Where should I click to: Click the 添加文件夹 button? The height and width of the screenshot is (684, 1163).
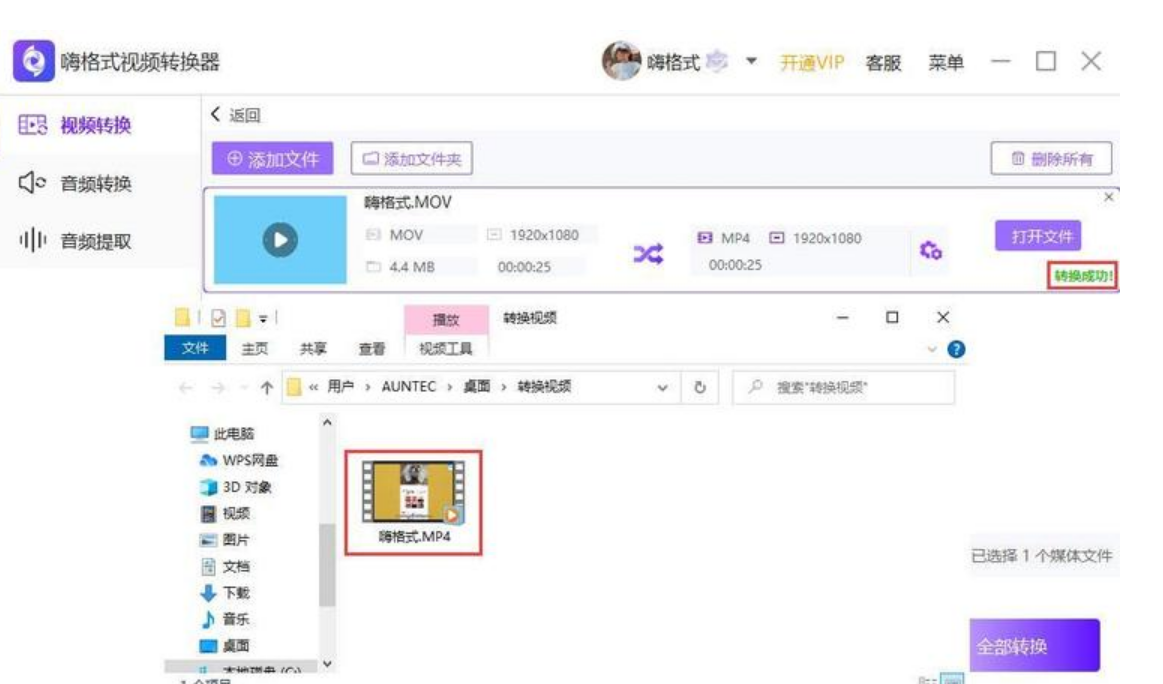coord(412,159)
